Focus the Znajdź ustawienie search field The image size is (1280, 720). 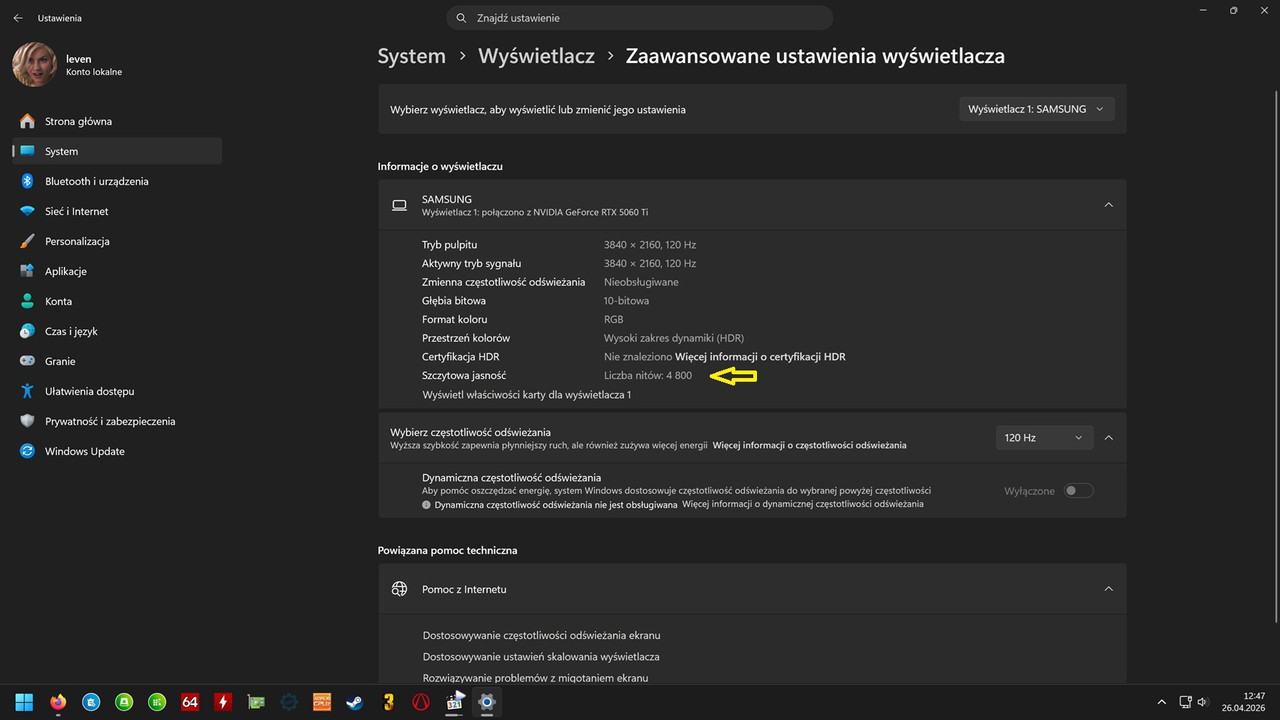[x=639, y=18]
